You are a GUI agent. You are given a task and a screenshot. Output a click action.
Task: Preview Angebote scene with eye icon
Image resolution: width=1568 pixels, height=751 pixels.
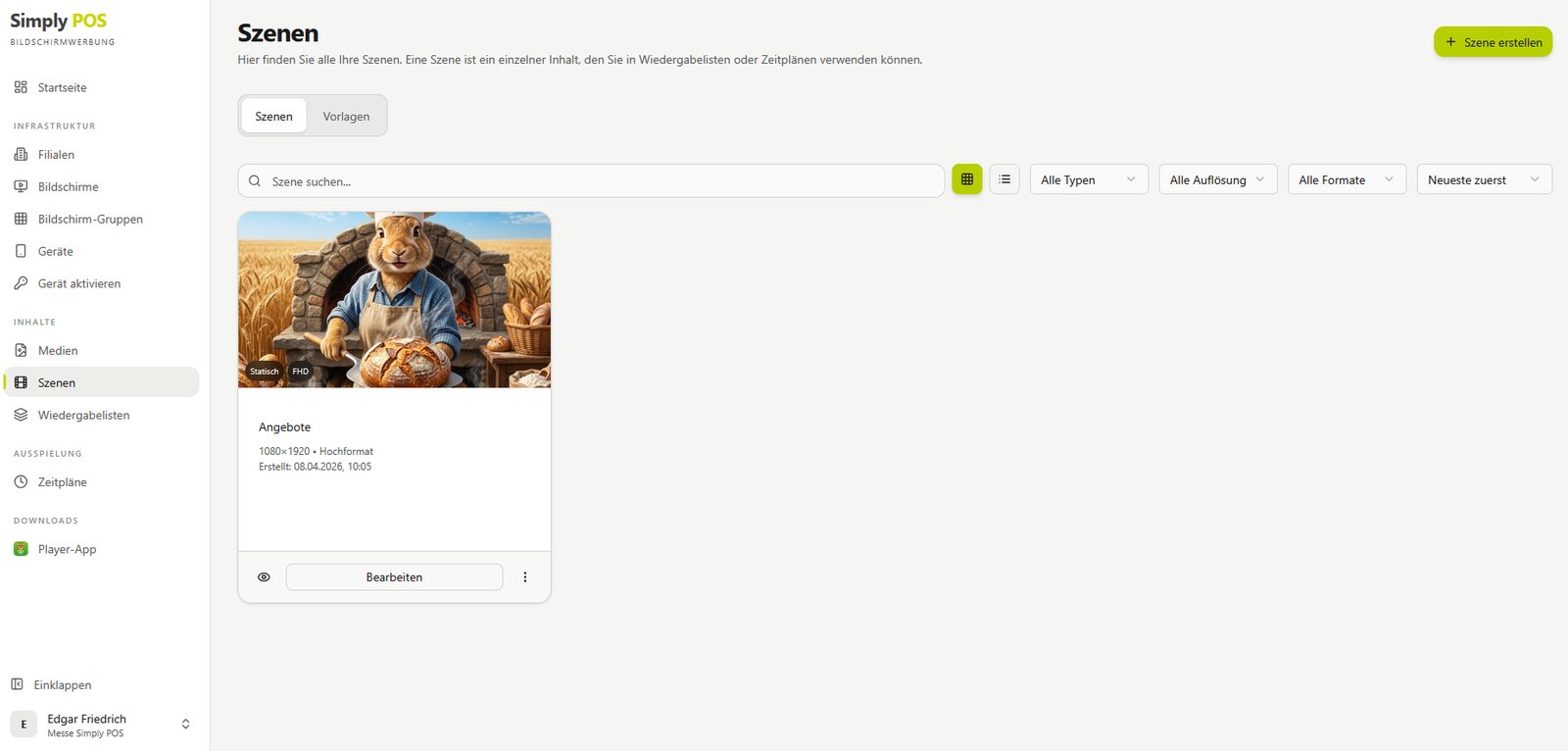tap(264, 577)
